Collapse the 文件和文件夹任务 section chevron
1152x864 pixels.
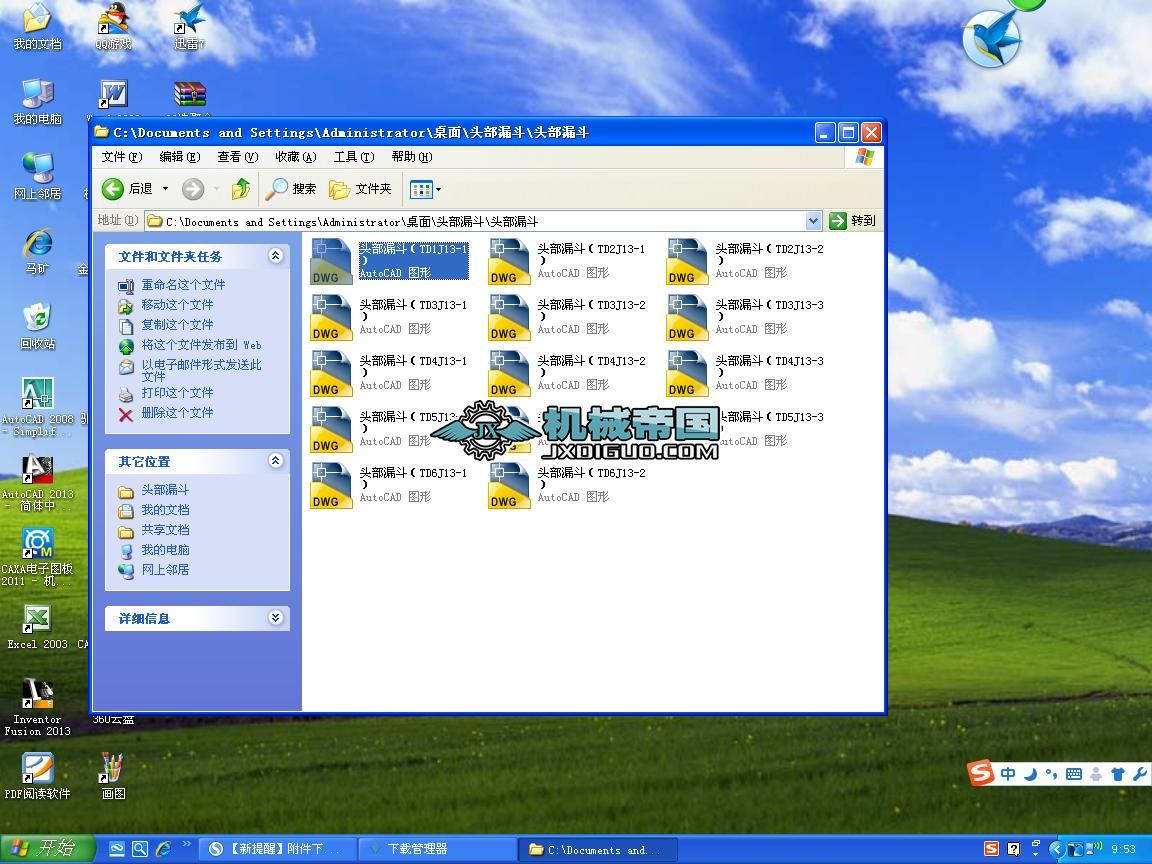tap(275, 256)
